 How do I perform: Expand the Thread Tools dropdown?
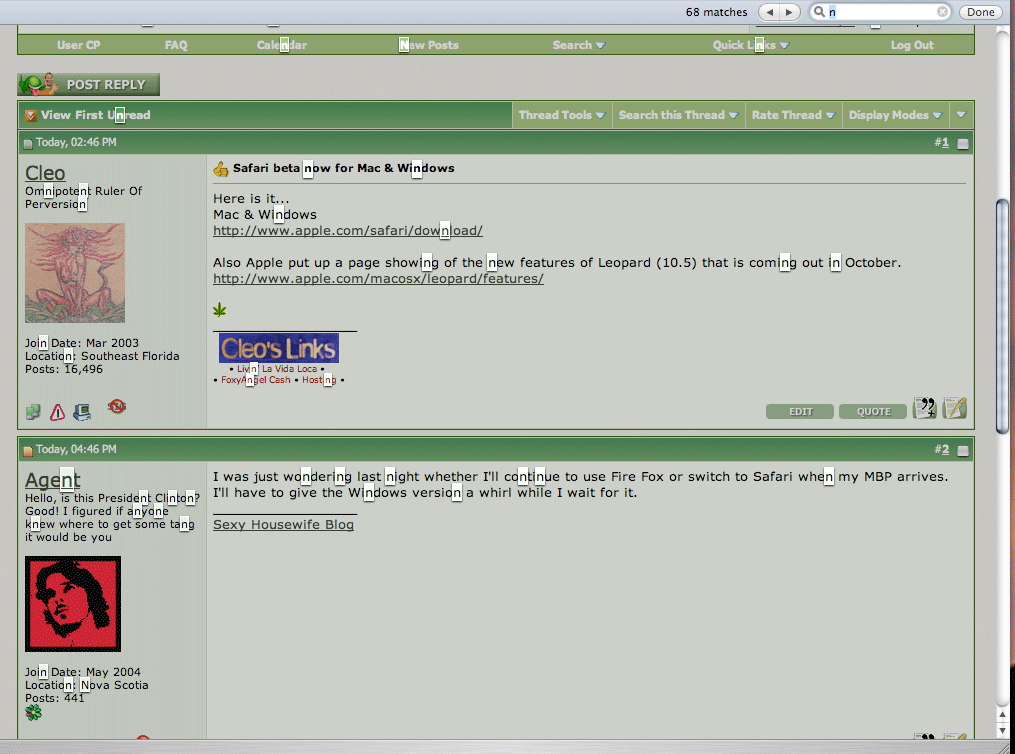click(x=561, y=115)
